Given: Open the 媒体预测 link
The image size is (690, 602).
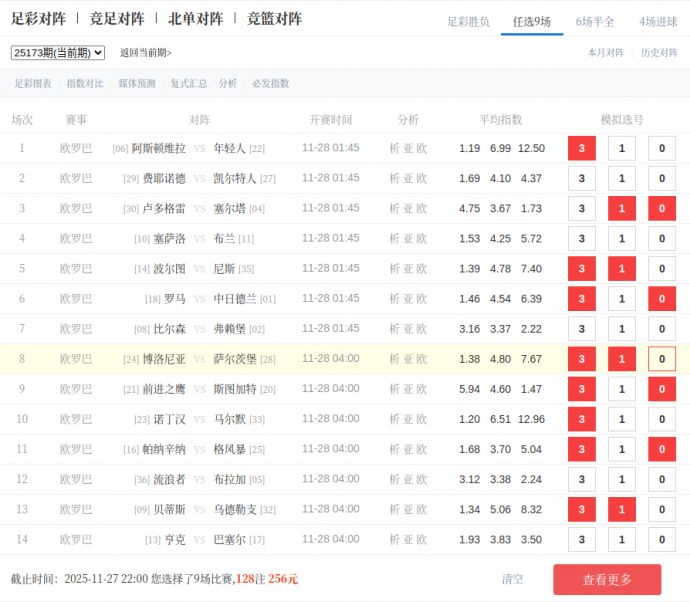Looking at the screenshot, I should pos(136,84).
